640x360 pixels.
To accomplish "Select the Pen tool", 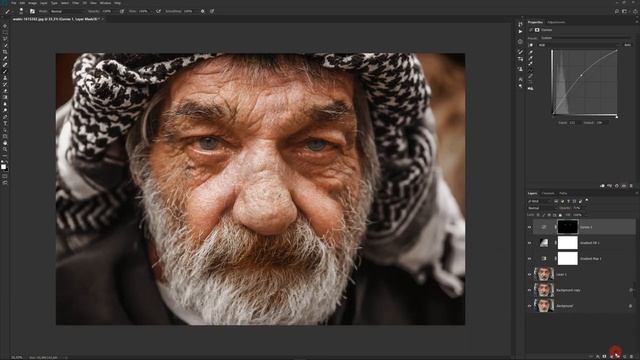I will pos(5,117).
